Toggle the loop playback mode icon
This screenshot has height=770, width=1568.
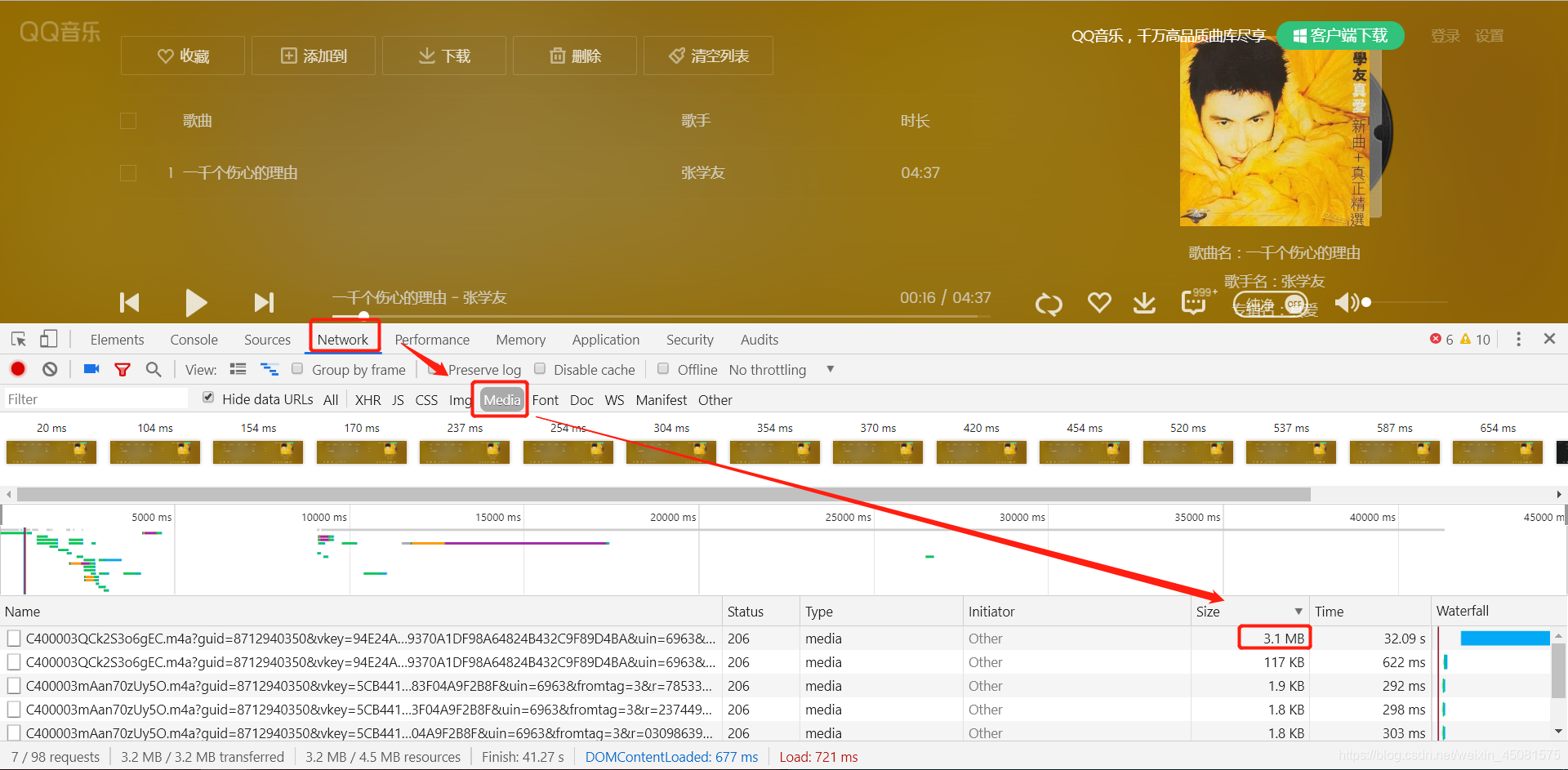(x=1049, y=304)
